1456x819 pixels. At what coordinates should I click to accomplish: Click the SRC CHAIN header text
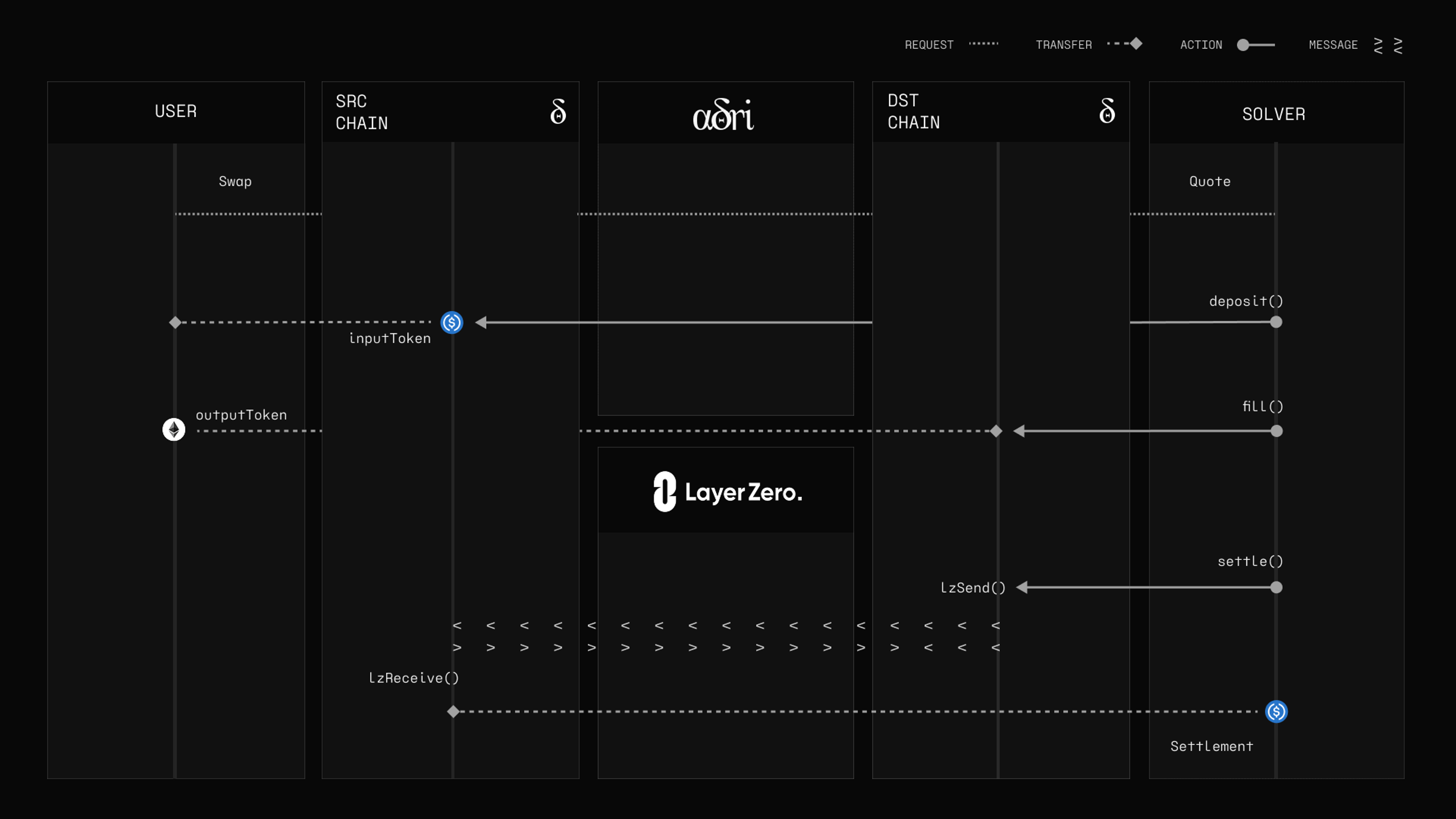click(x=362, y=112)
